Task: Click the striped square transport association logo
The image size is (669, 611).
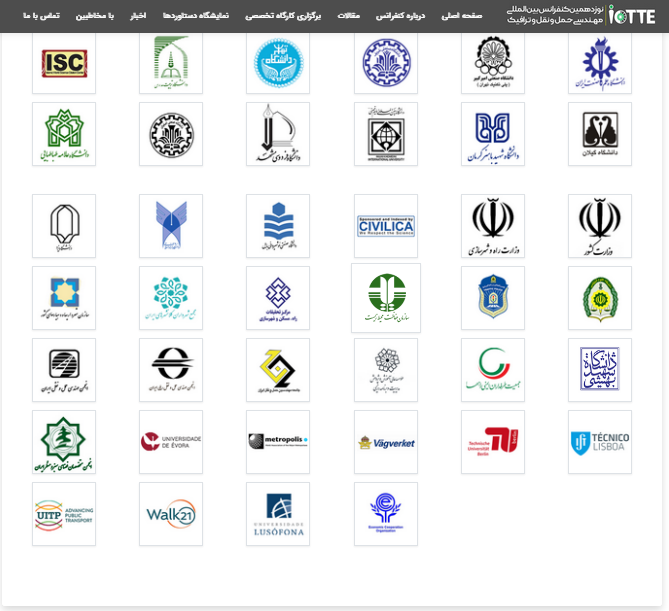Action: [x=64, y=370]
